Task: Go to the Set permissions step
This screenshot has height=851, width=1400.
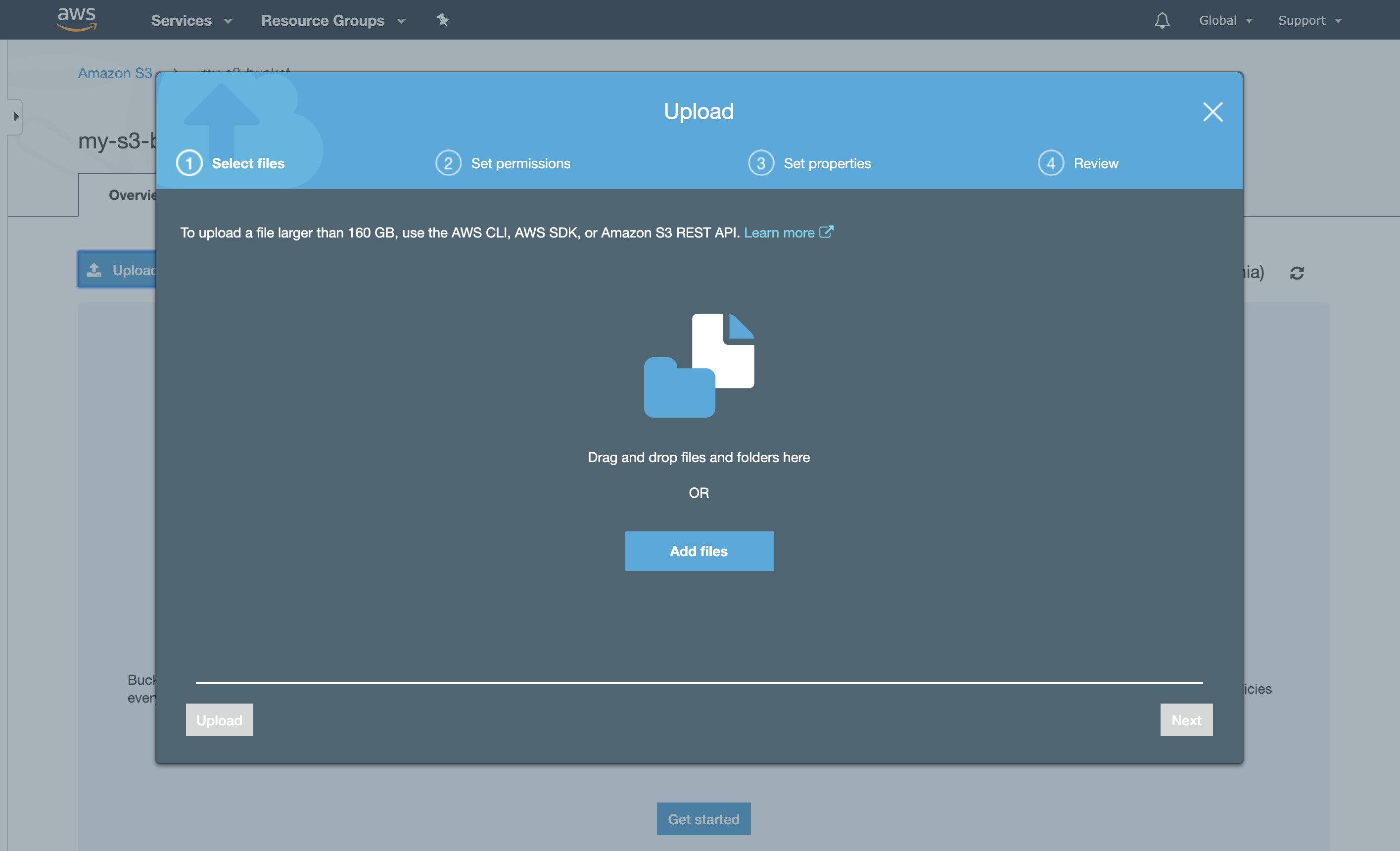Action: [x=520, y=163]
